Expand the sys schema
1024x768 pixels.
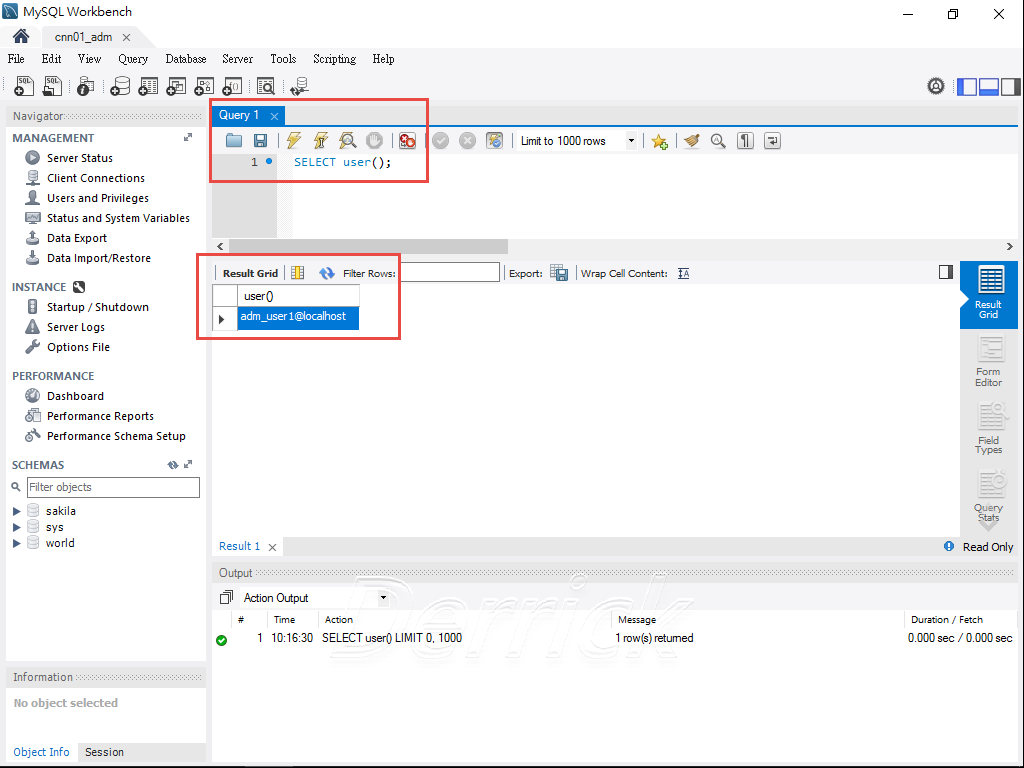pyautogui.click(x=17, y=527)
